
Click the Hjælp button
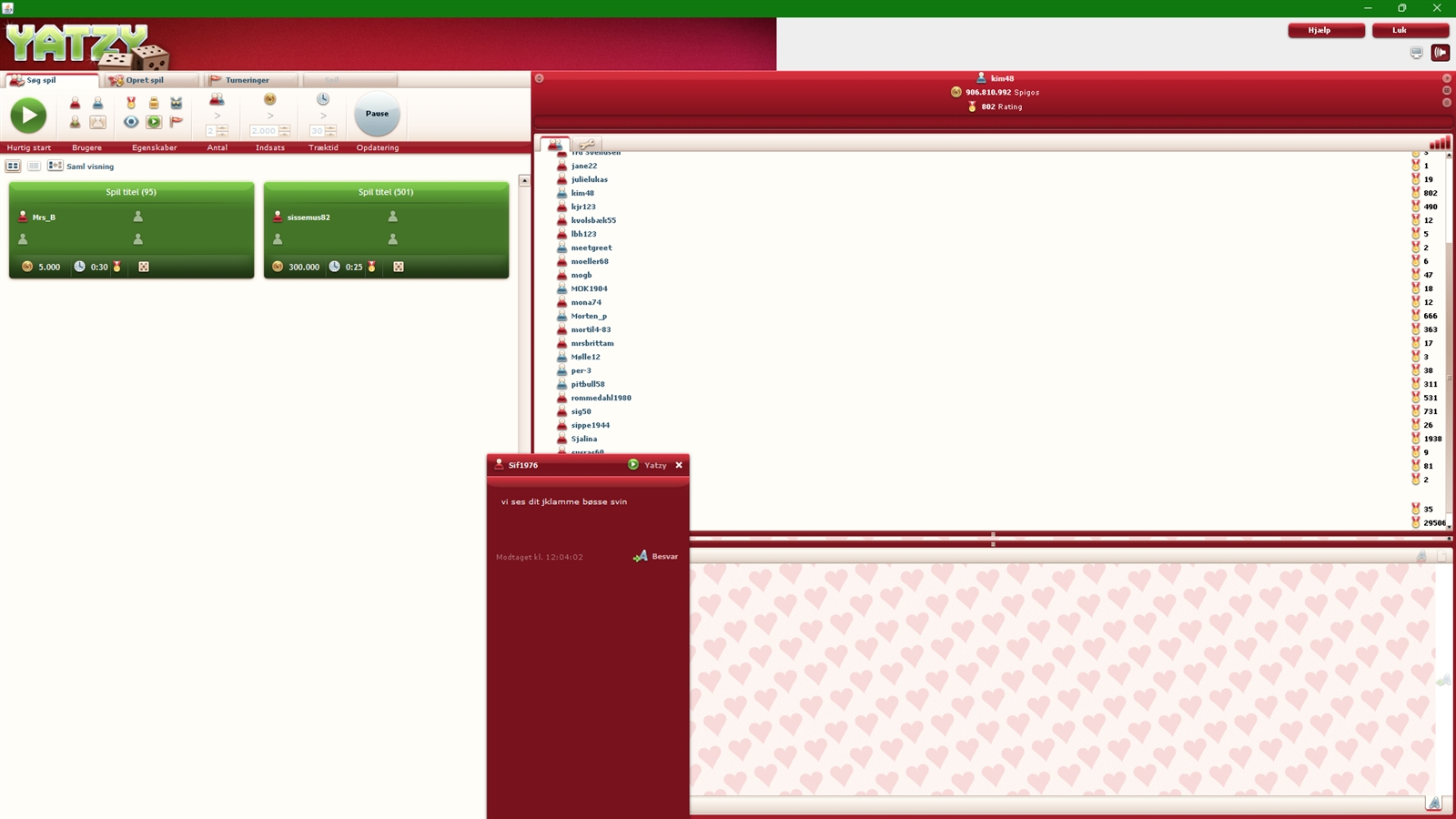[1325, 30]
